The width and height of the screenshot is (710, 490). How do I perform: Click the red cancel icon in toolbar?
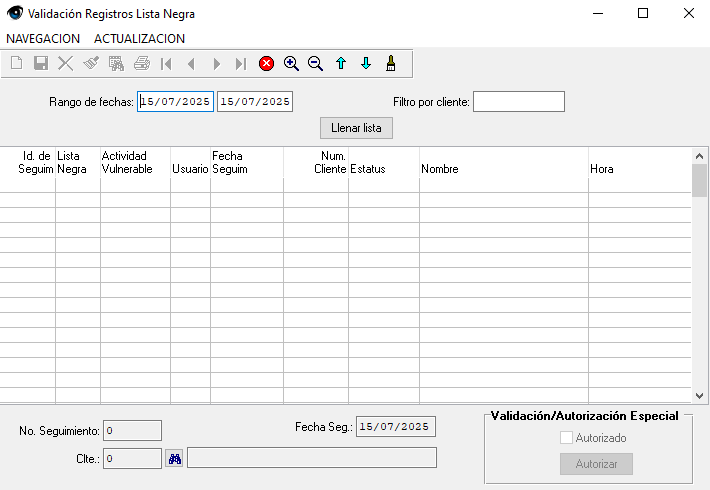[x=267, y=63]
